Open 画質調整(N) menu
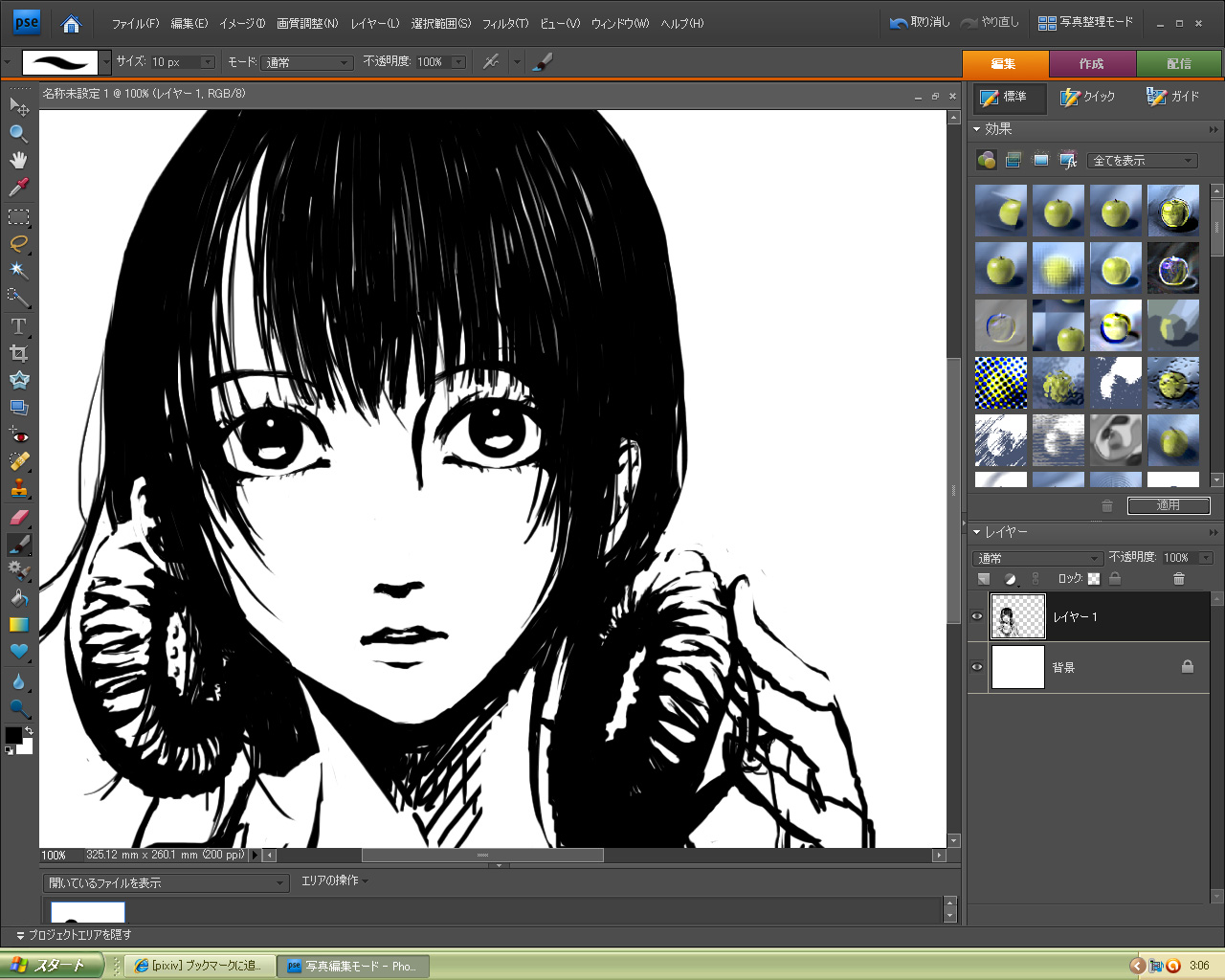The width and height of the screenshot is (1225, 980). [x=307, y=24]
